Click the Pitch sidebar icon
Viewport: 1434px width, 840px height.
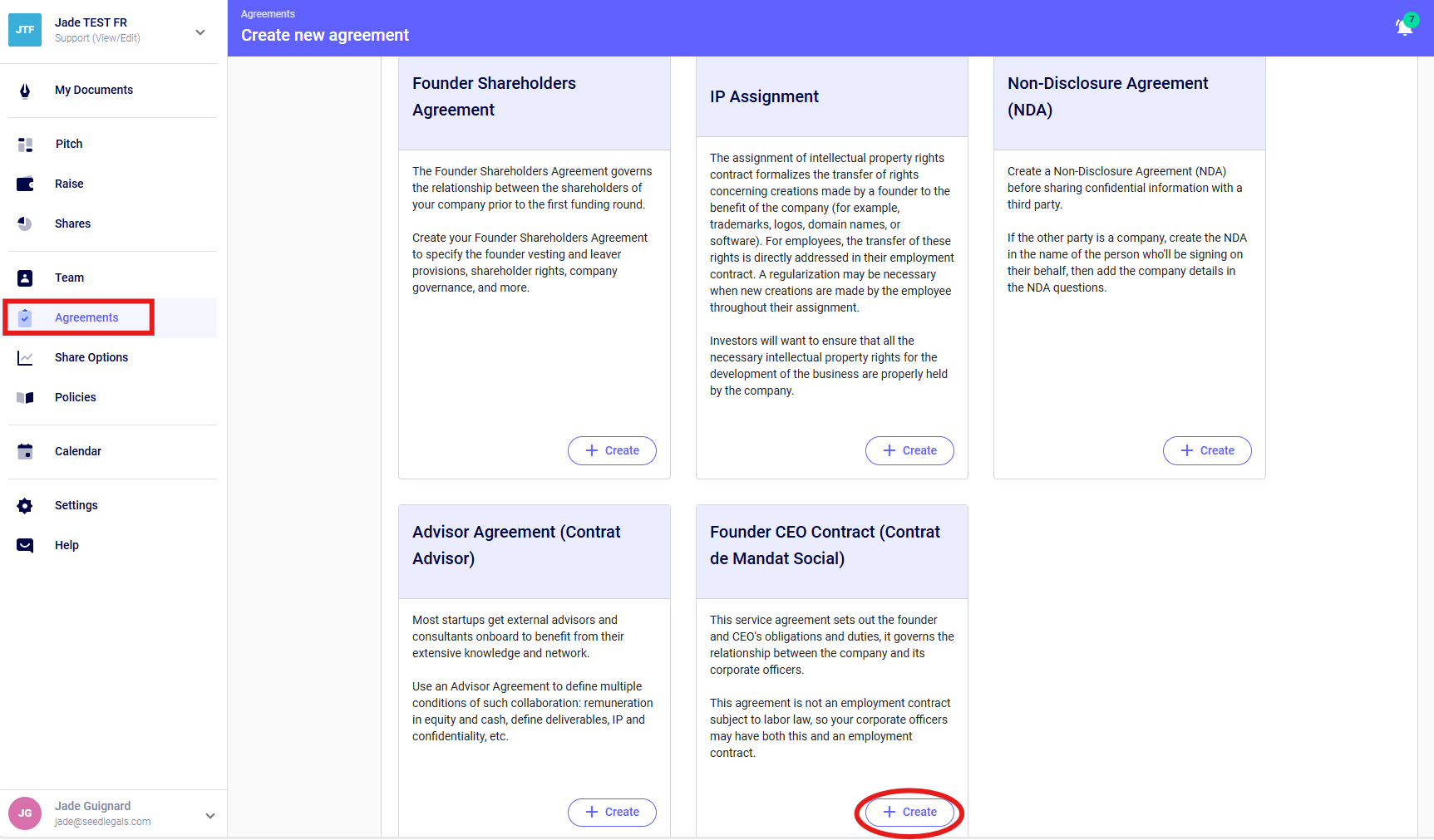[x=25, y=145]
